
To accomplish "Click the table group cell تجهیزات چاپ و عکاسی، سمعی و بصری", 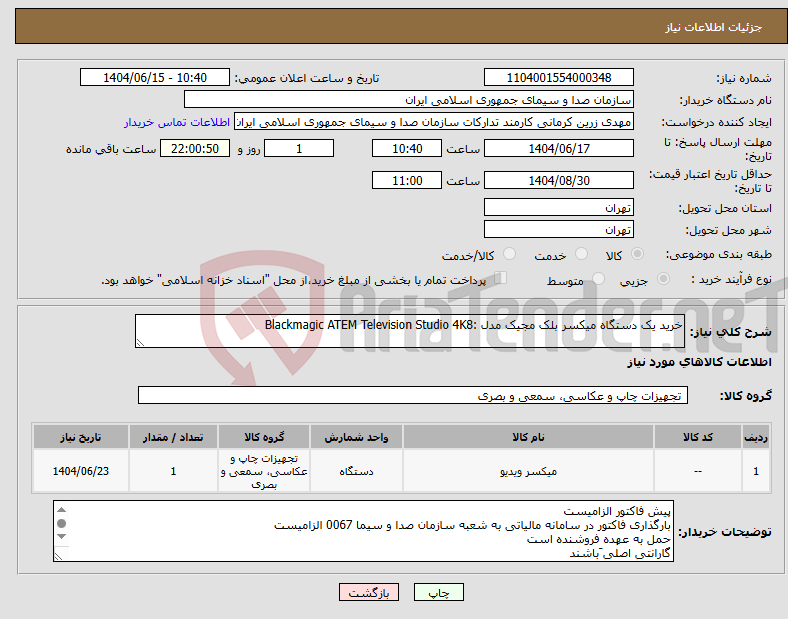I will pyautogui.click(x=264, y=471).
